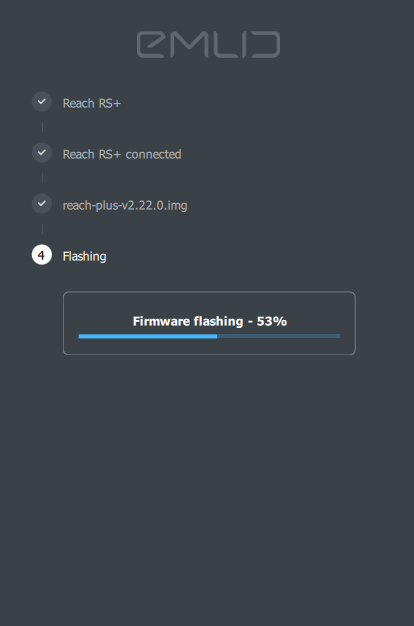Click the .img extension in firmware filename
The height and width of the screenshot is (626, 414).
point(175,206)
